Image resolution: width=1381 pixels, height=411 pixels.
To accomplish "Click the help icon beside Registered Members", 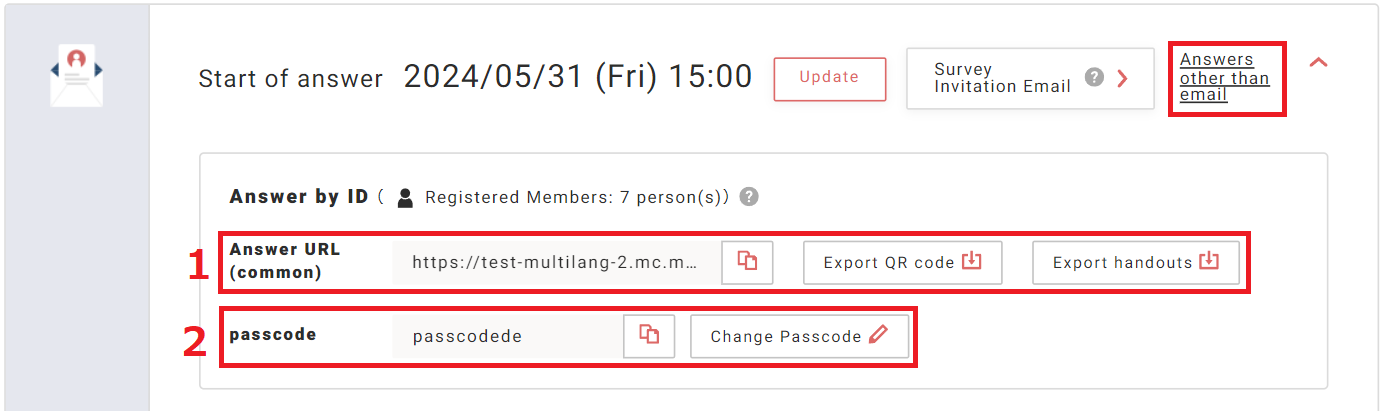I will click(749, 197).
